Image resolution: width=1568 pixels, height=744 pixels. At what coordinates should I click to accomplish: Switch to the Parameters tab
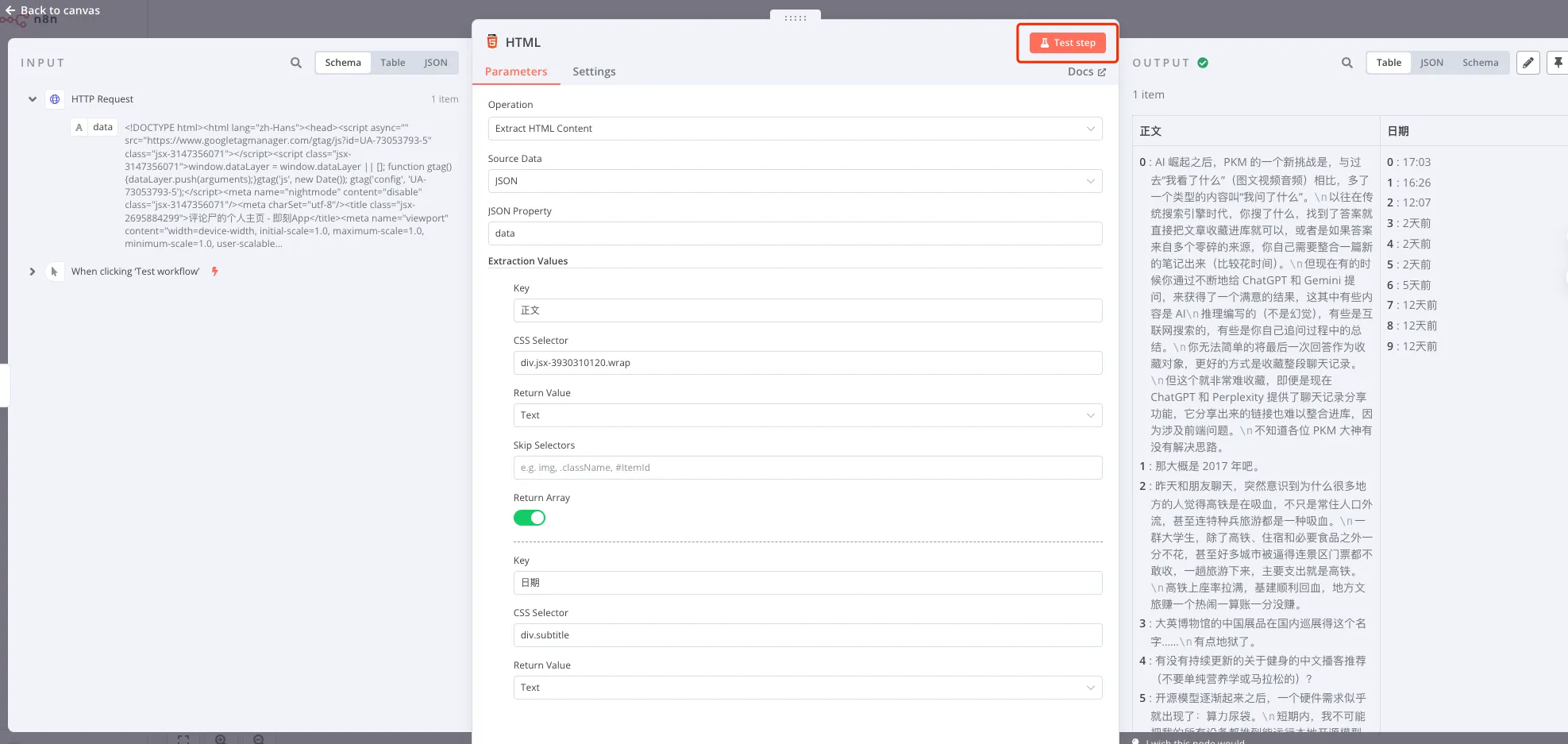coord(516,71)
